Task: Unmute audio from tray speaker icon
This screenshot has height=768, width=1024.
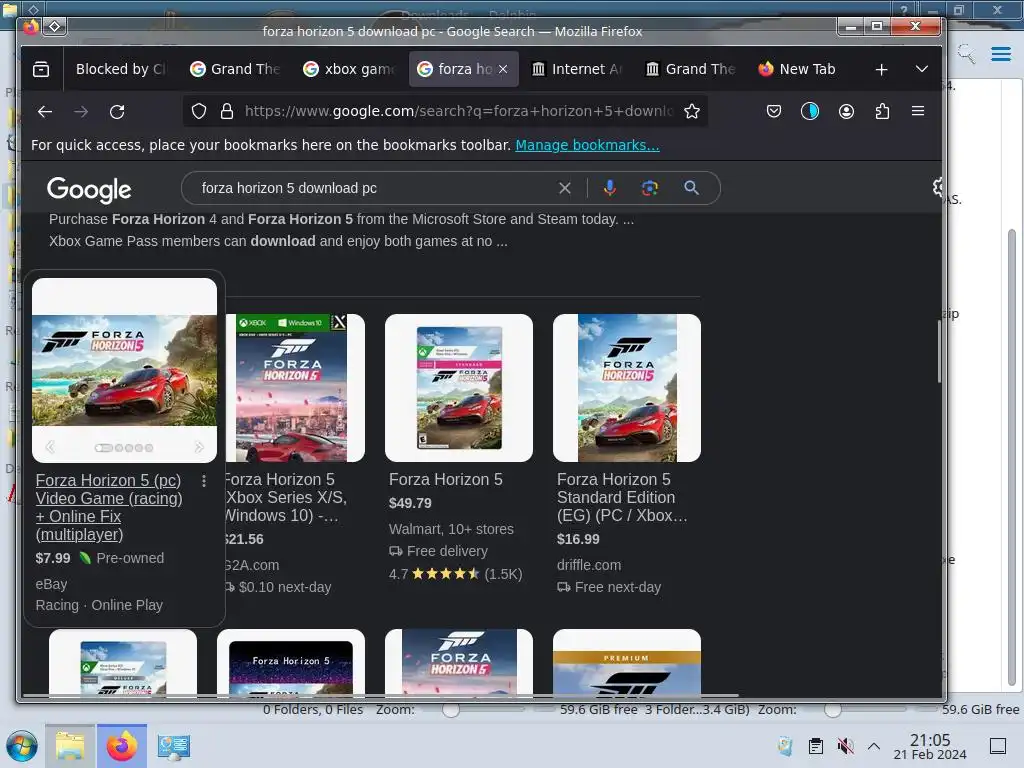Action: point(845,746)
